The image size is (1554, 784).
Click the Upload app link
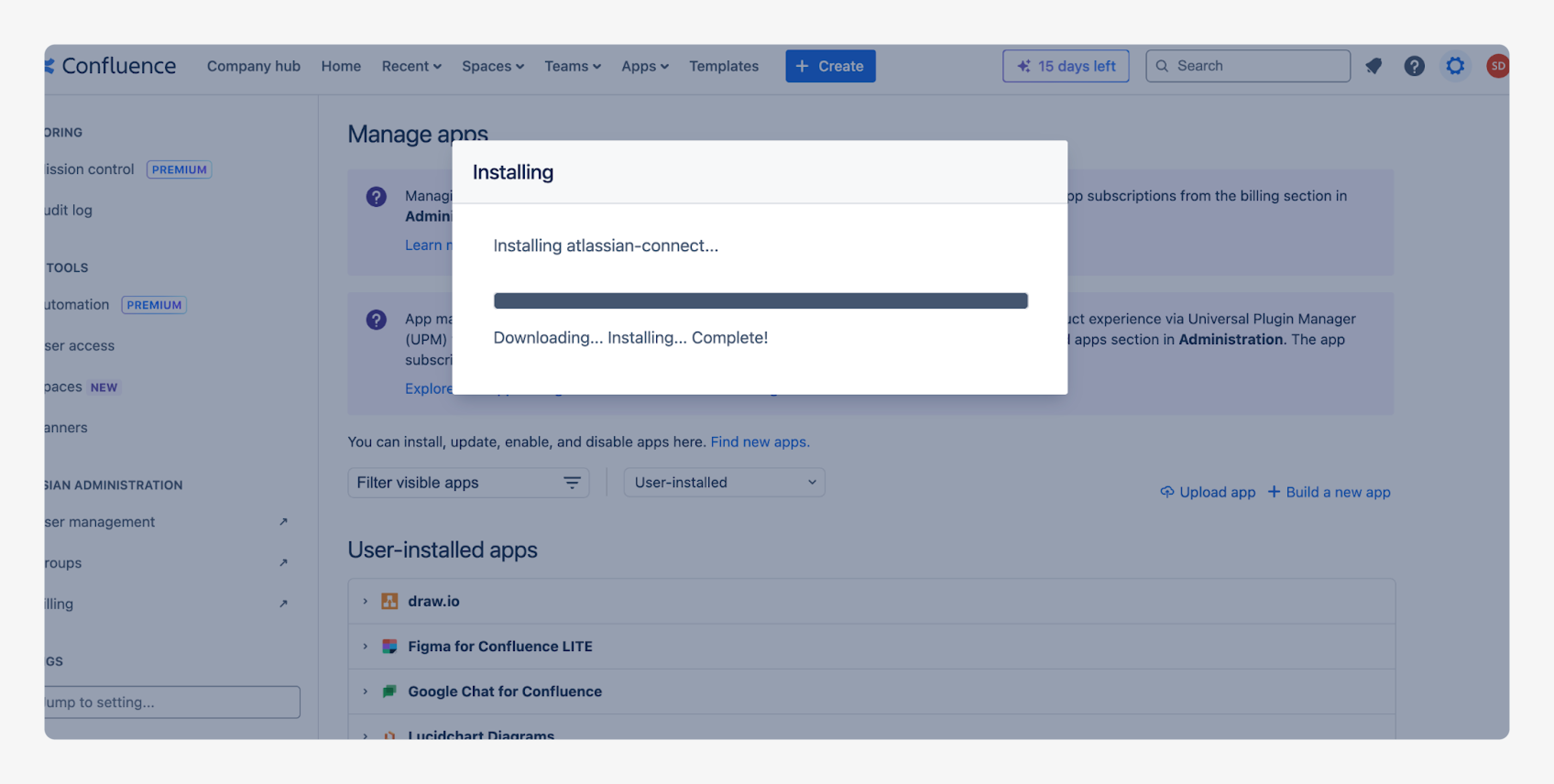[x=1208, y=492]
